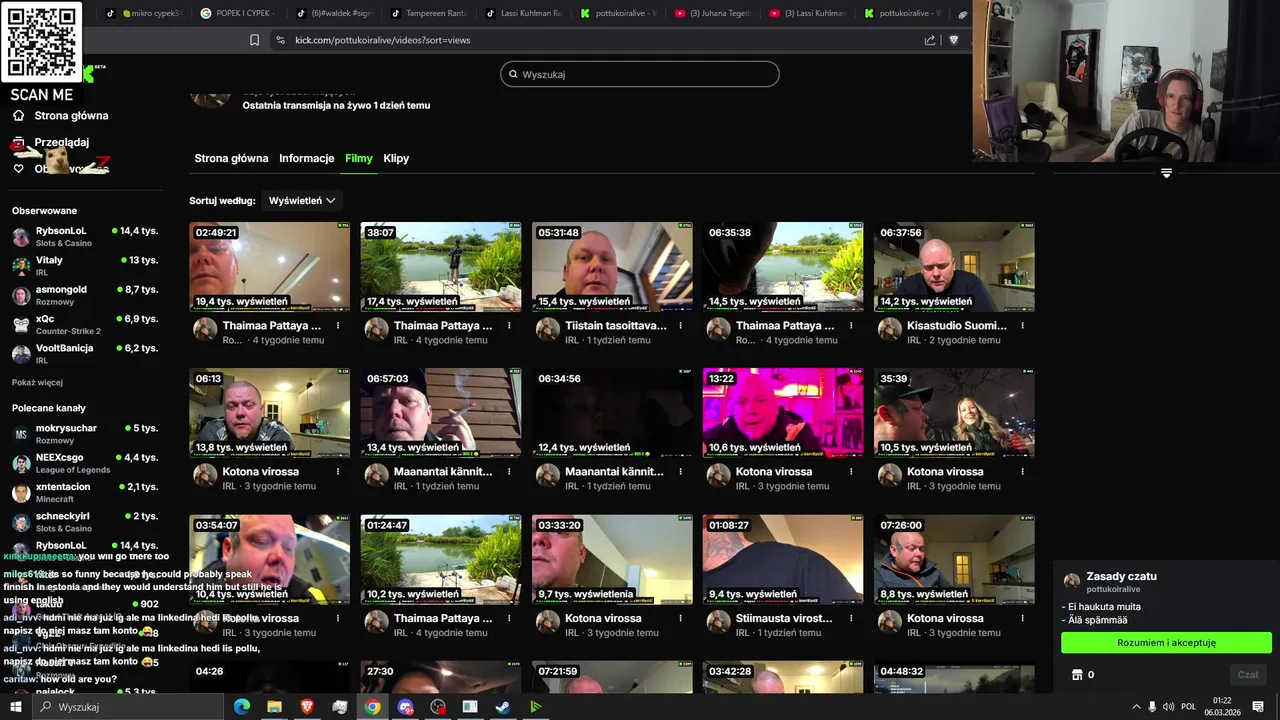Open Brave browser from taskbar

click(x=307, y=707)
